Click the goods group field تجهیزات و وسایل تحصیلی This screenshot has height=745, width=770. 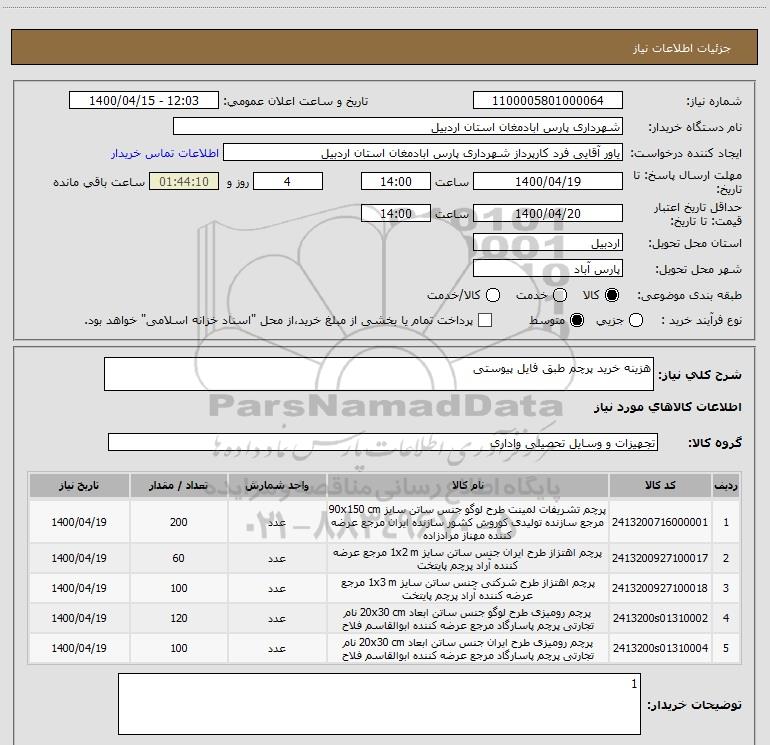(x=383, y=442)
